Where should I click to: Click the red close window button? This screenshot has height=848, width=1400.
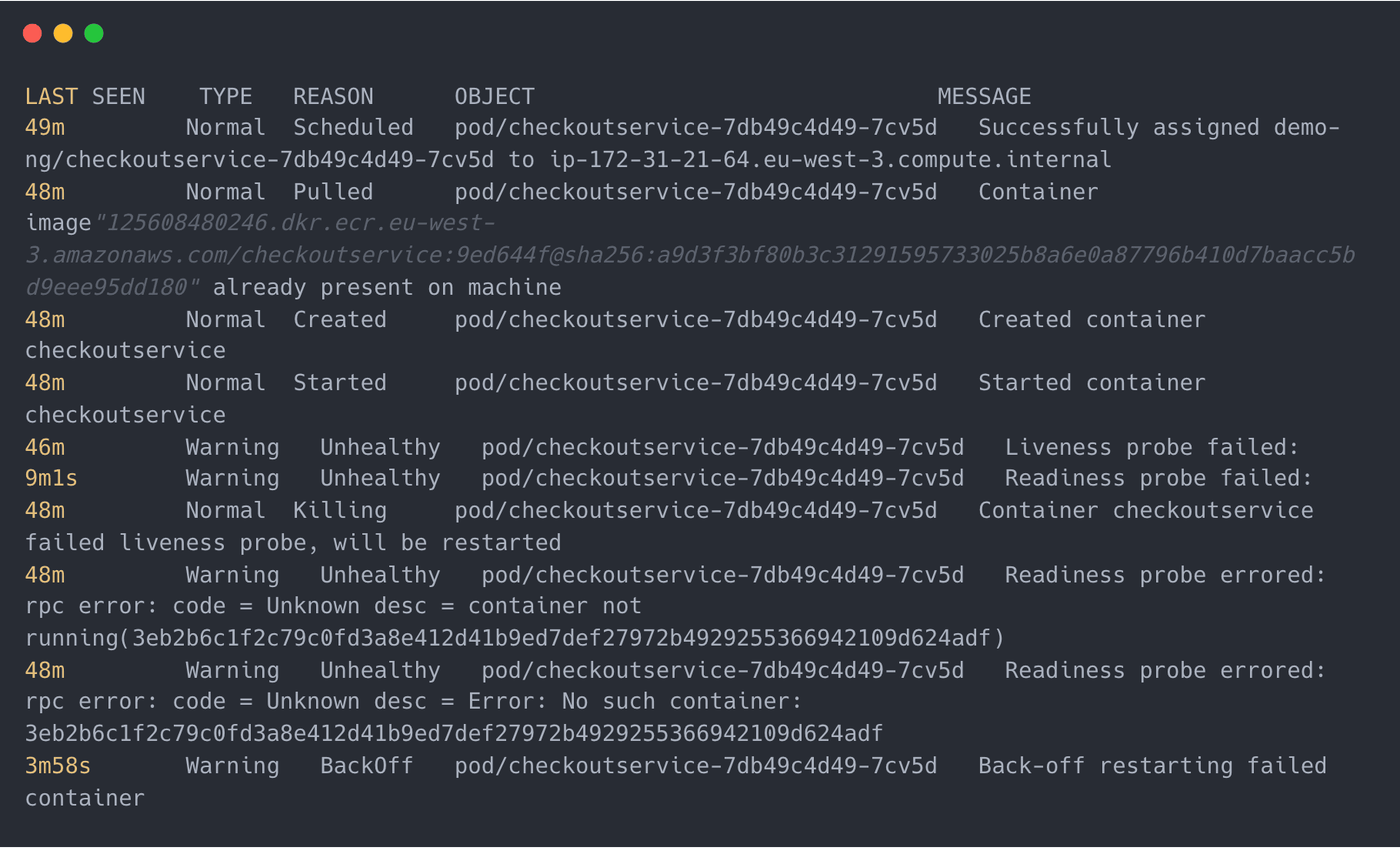pos(32,33)
